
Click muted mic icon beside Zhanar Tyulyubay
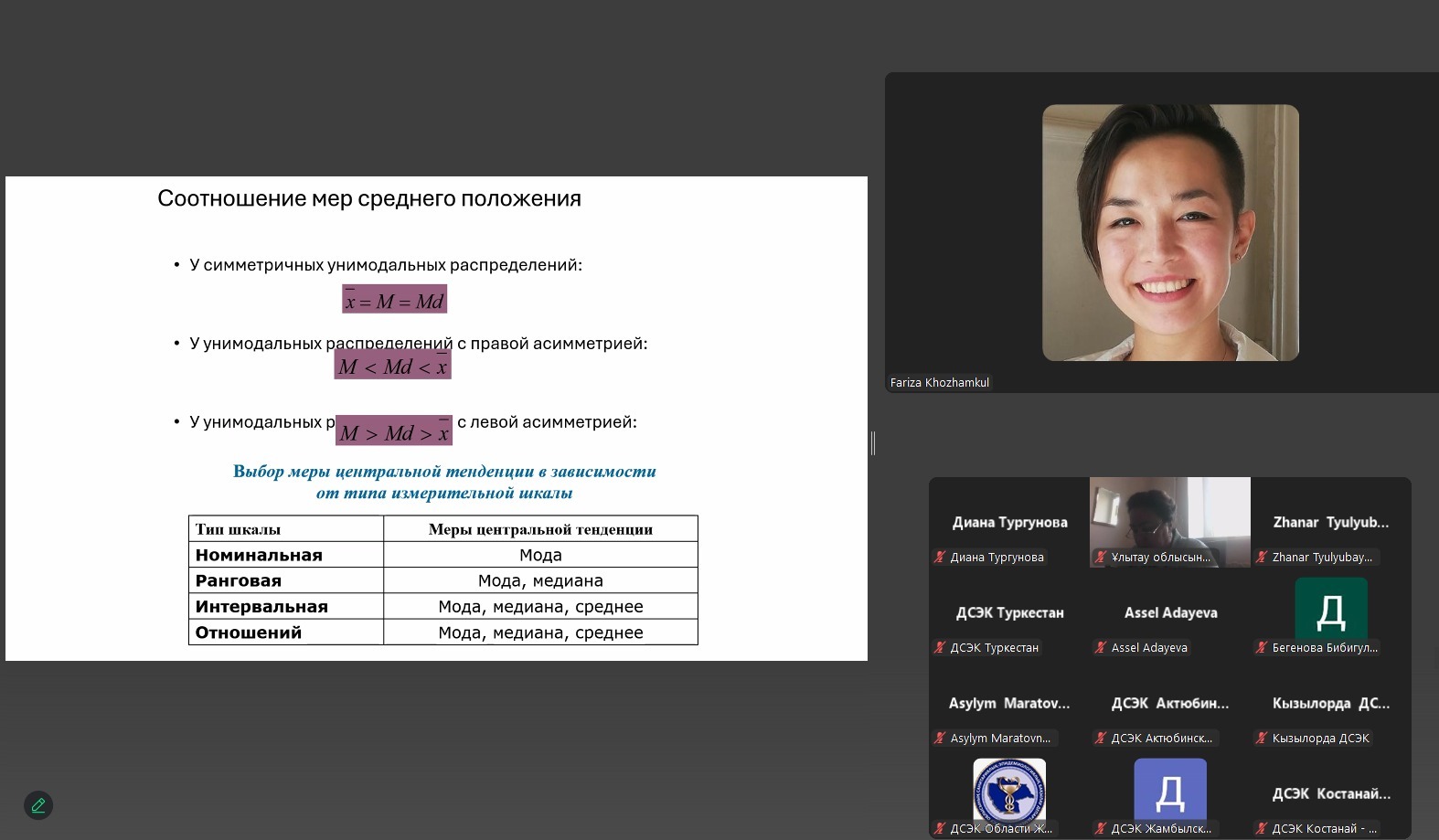1262,557
